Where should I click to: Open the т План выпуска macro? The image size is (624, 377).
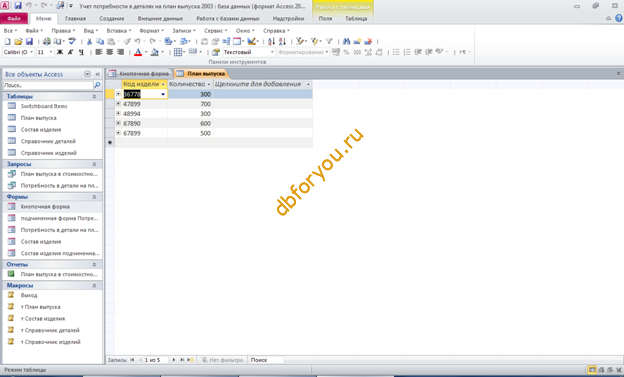41,307
